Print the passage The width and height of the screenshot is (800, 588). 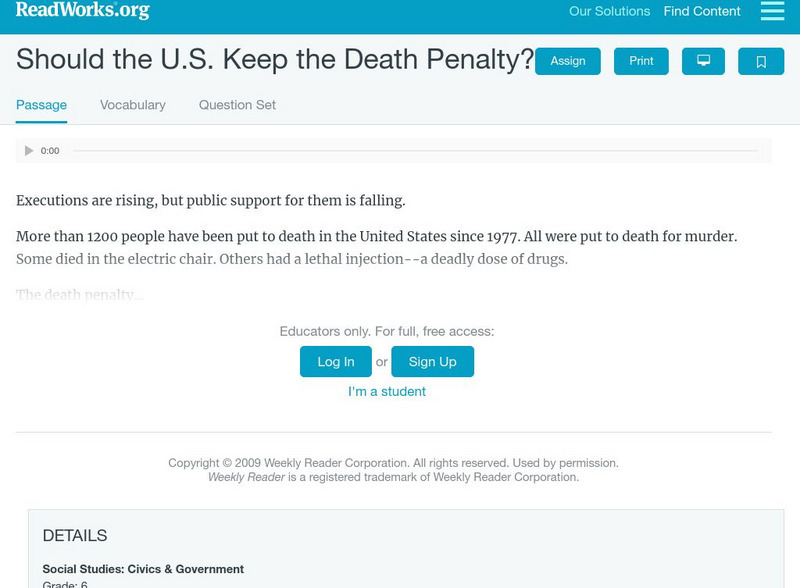pos(641,61)
